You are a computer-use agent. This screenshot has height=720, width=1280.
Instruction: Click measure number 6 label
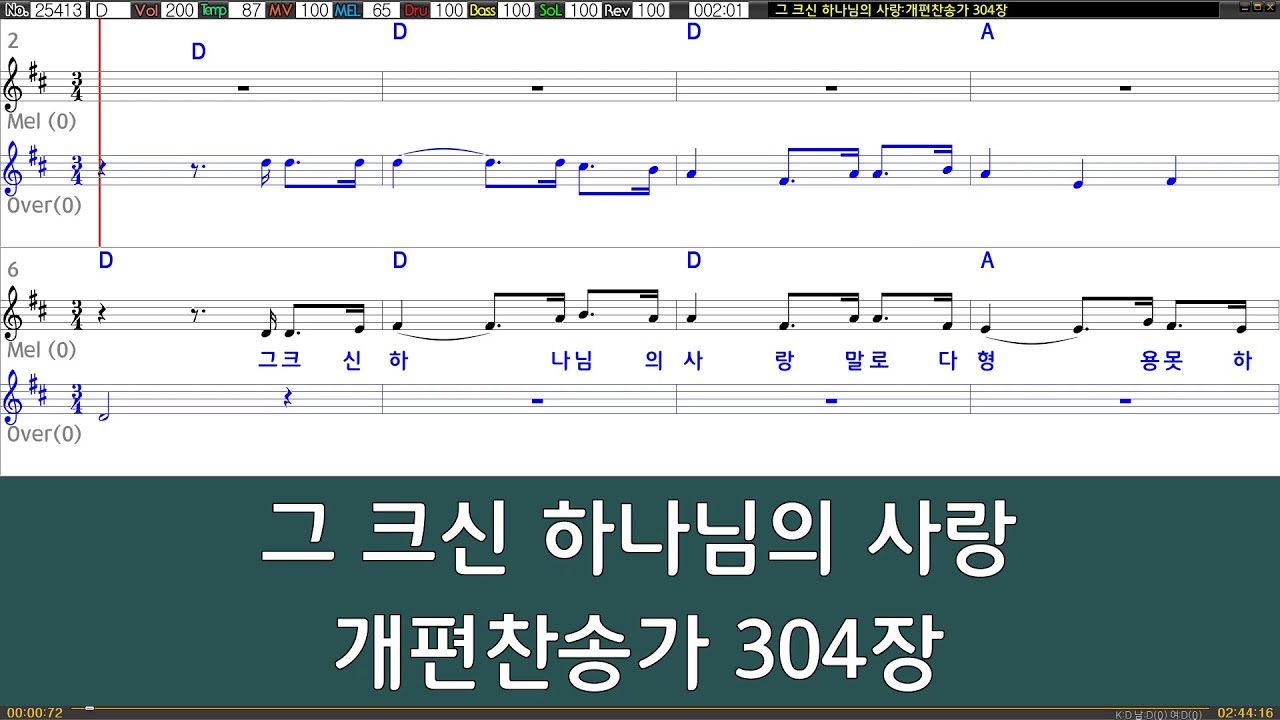13,270
